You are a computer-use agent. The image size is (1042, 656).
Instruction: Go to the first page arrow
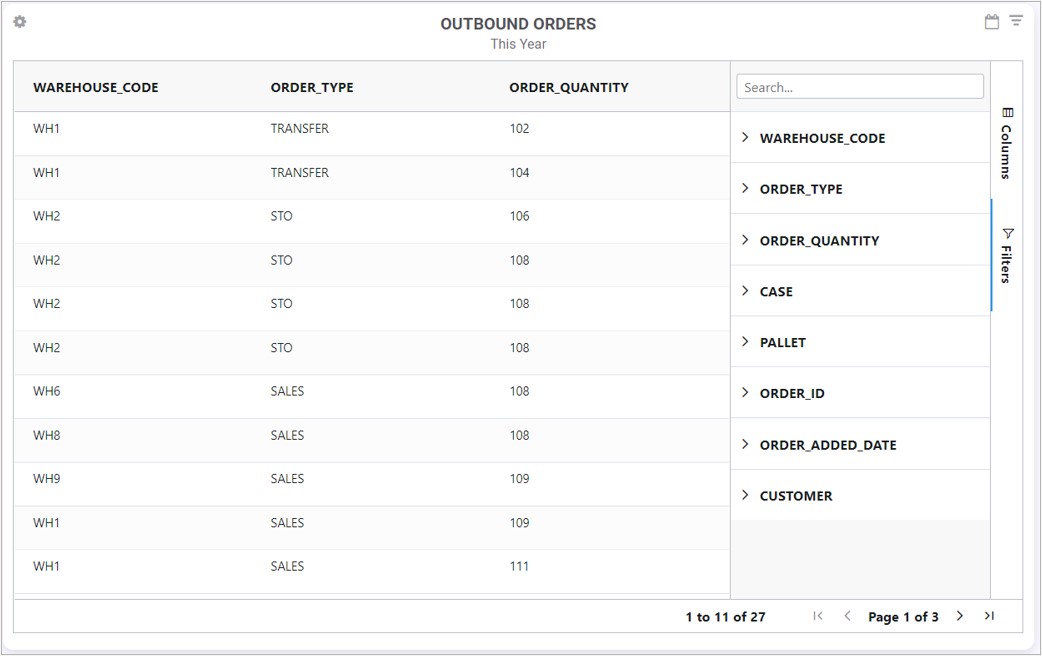pos(818,616)
